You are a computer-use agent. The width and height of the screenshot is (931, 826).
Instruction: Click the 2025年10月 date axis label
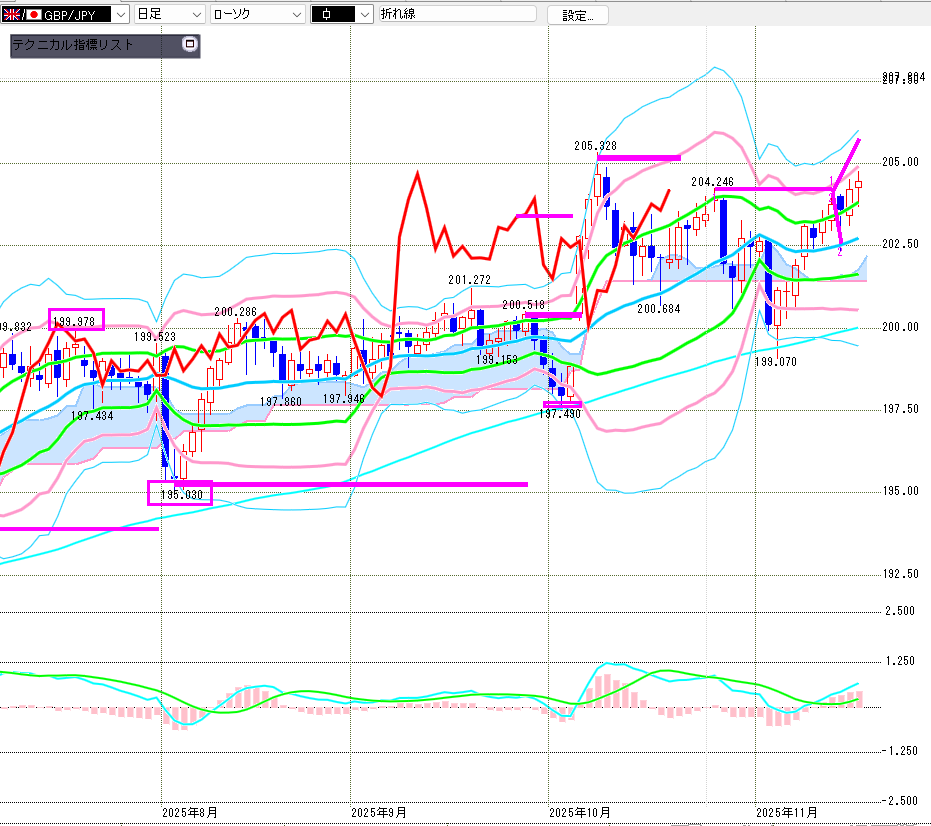(x=580, y=812)
